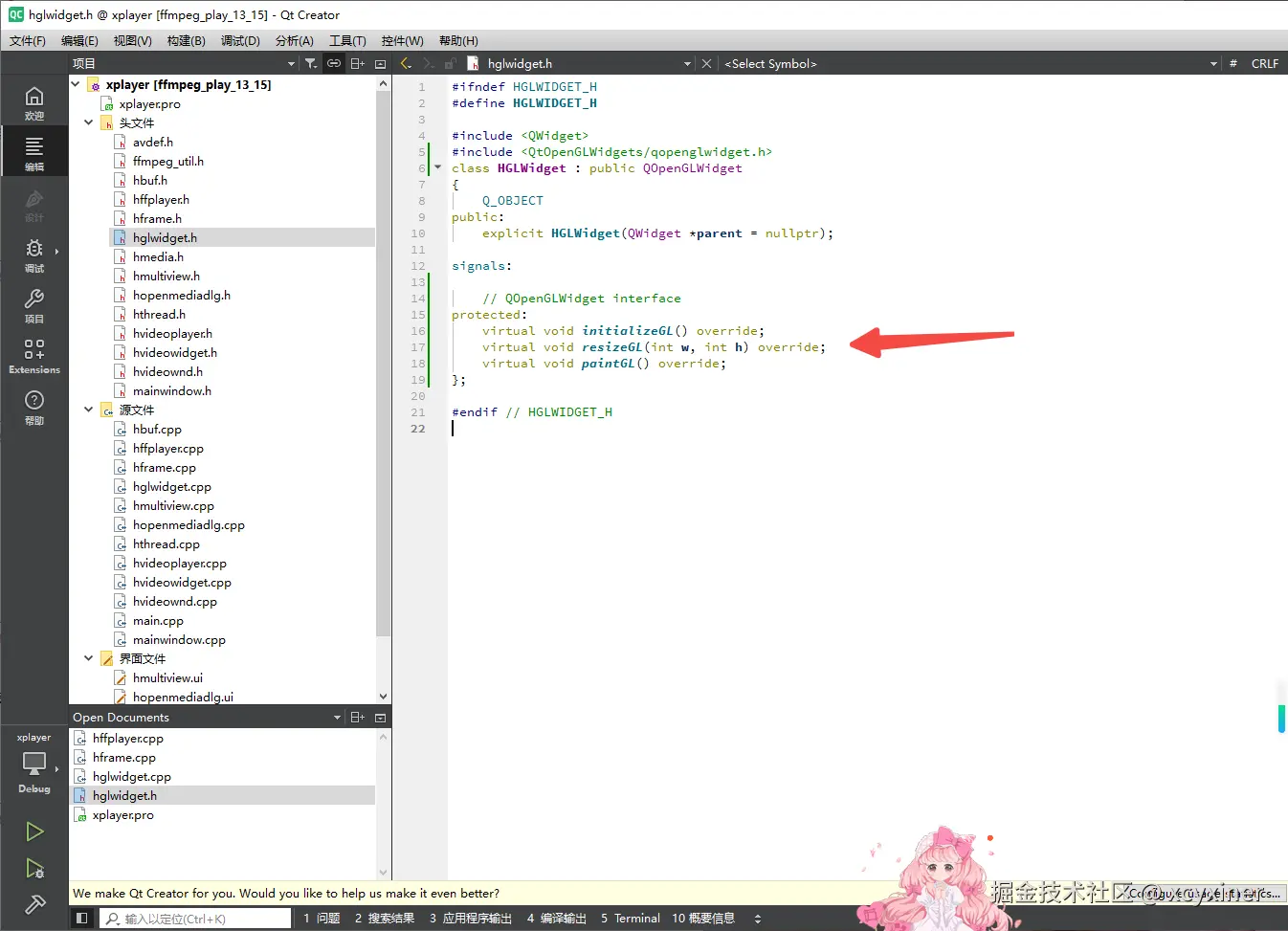Image resolution: width=1288 pixels, height=931 pixels.
Task: Run the project with green play button
Action: [x=34, y=831]
